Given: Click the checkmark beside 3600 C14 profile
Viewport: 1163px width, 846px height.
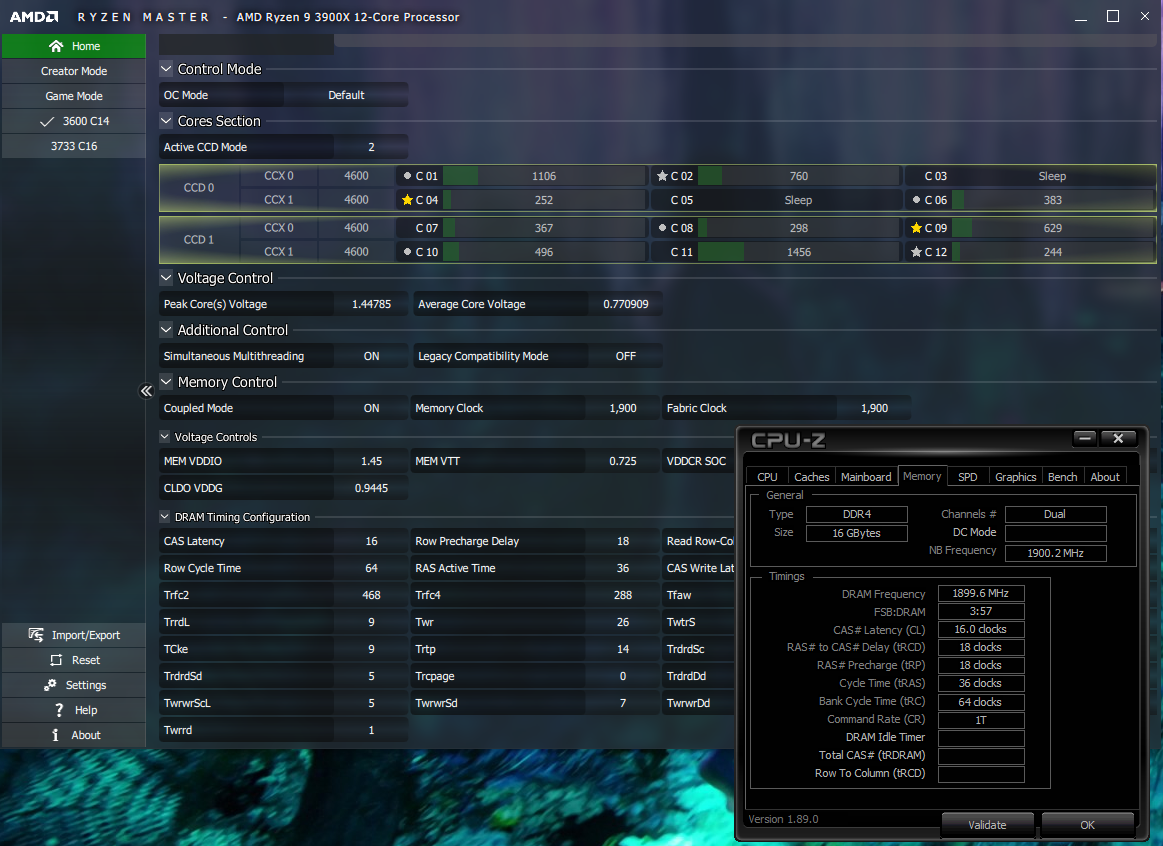Looking at the screenshot, I should point(47,121).
